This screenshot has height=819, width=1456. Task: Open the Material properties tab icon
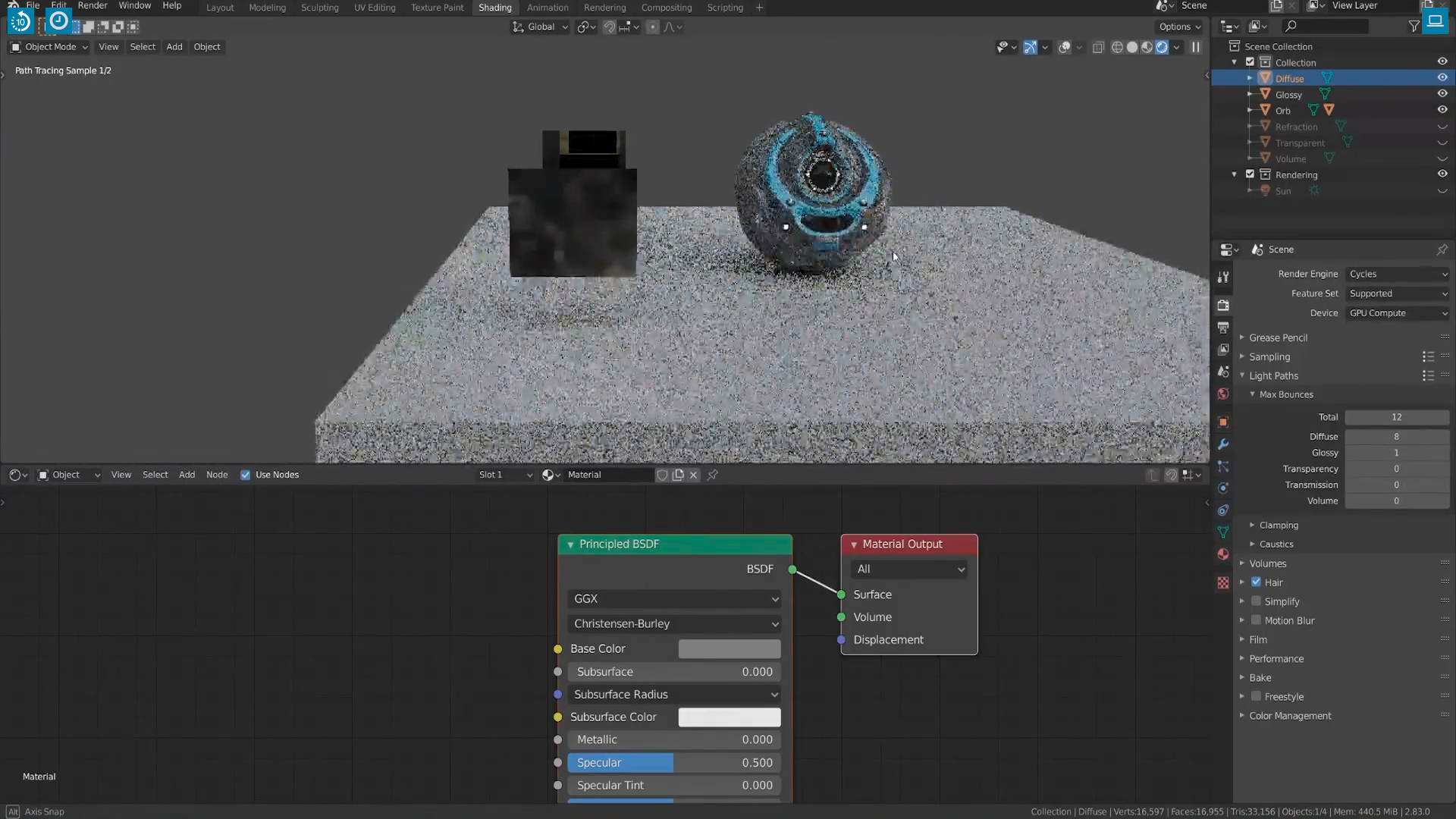click(x=1222, y=554)
